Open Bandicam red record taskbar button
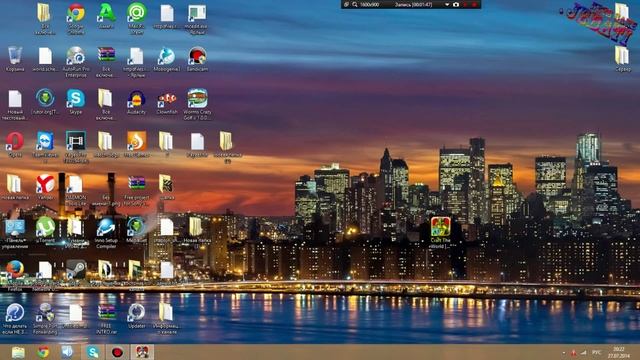Screen dimensions: 640x360 118,352
